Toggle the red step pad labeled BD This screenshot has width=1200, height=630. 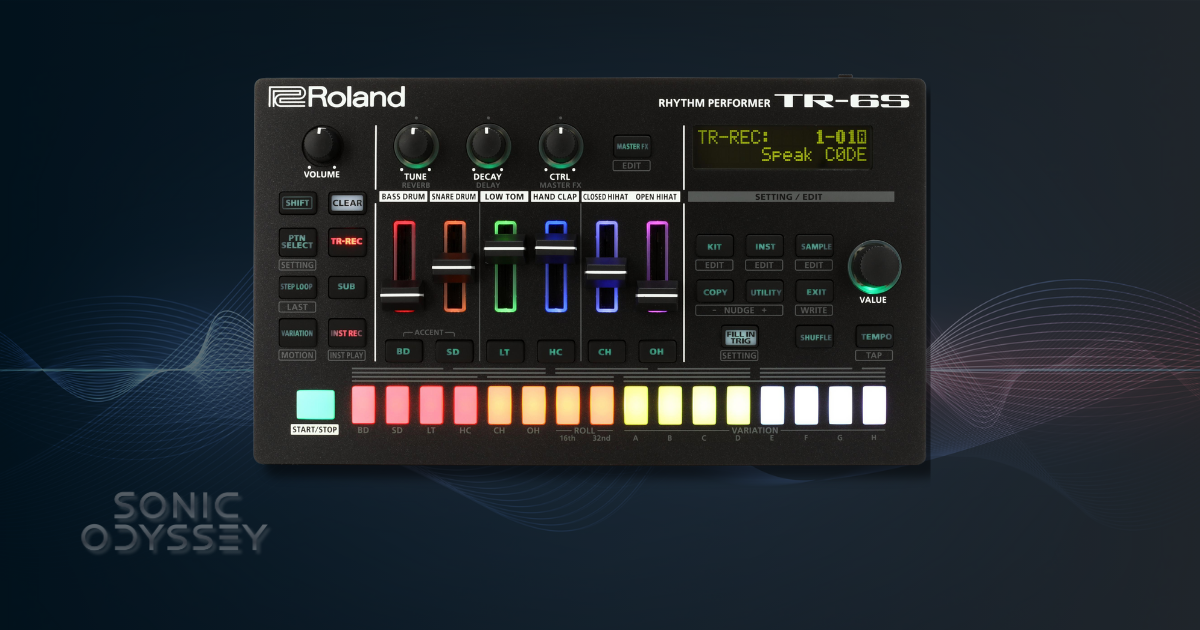pyautogui.click(x=363, y=405)
